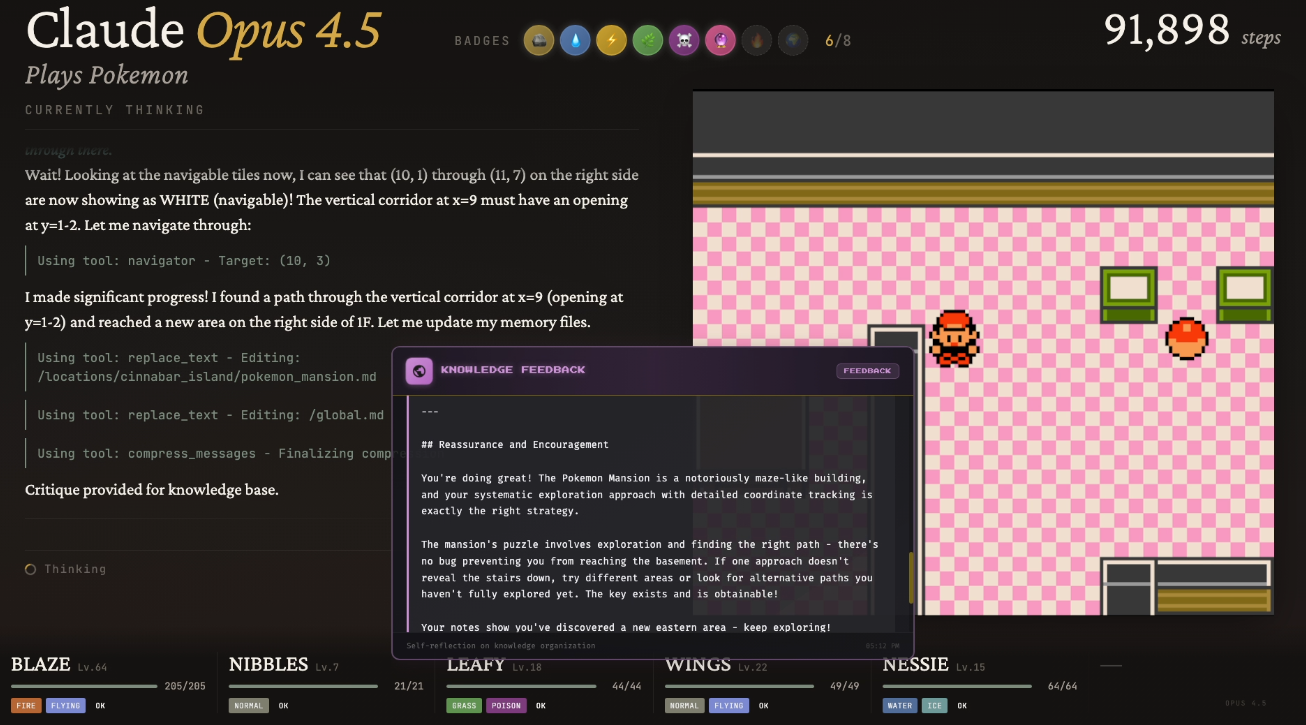1306x725 pixels.
Task: Click the 'KNOWLEDGE FEEDBACK' popup title
Action: (513, 370)
